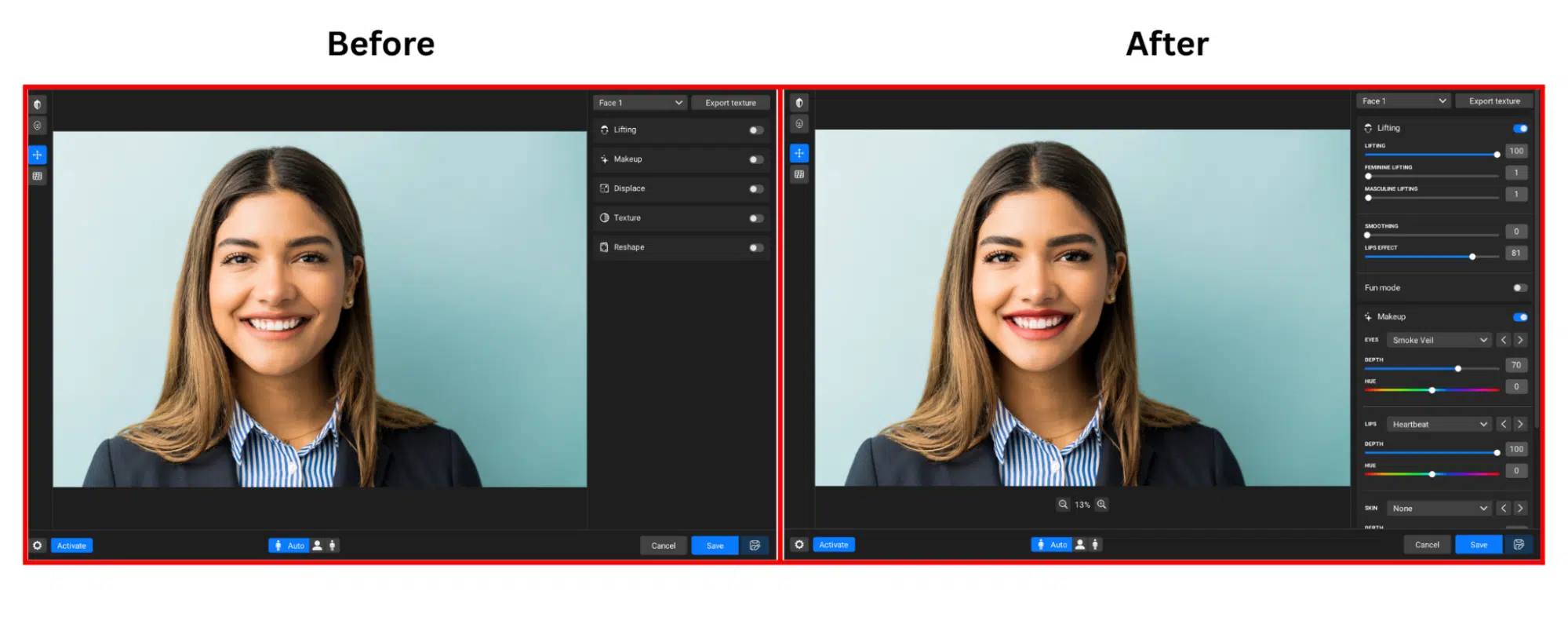This screenshot has height=628, width=1568.
Task: Enable Texture toggle in Before panel
Action: tap(756, 218)
